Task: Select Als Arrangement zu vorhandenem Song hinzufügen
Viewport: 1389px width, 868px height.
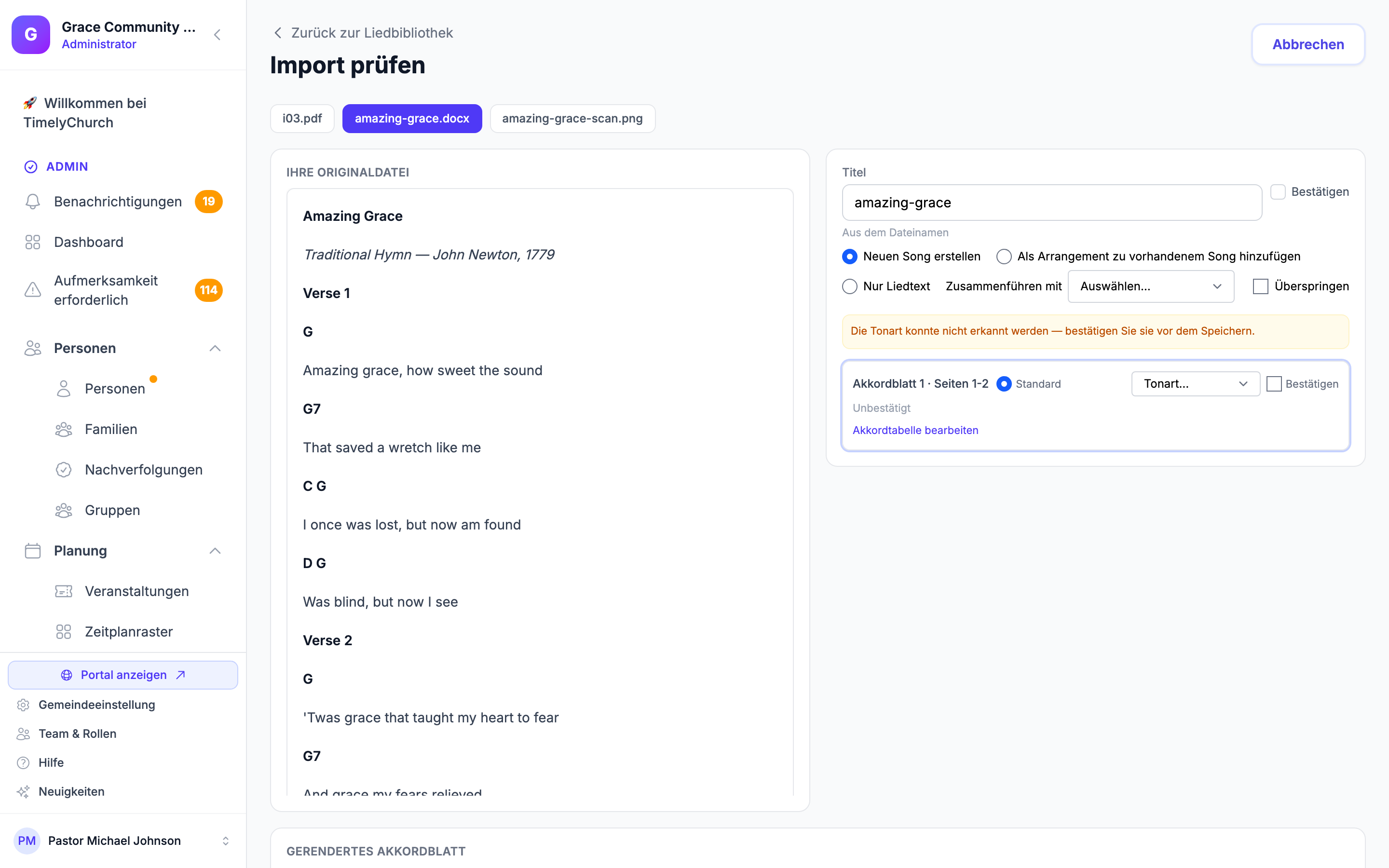Action: [x=1004, y=257]
